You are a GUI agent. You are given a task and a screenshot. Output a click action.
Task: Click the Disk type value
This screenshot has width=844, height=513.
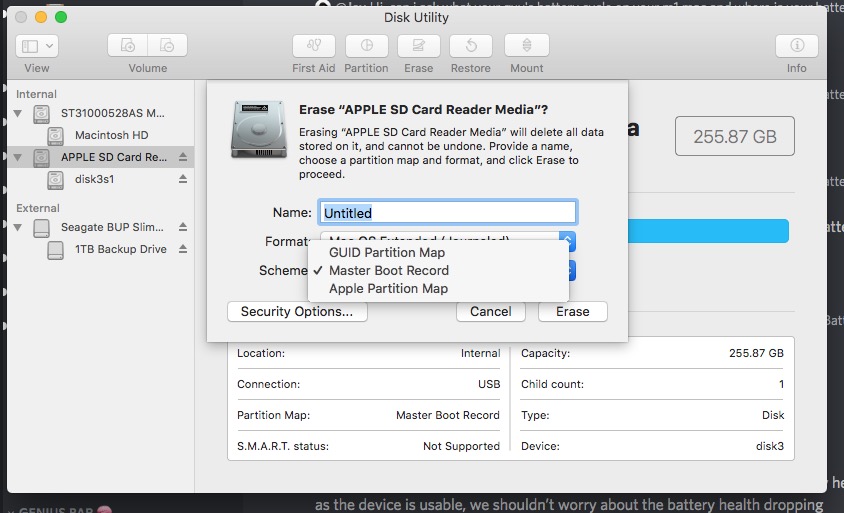[x=773, y=415]
